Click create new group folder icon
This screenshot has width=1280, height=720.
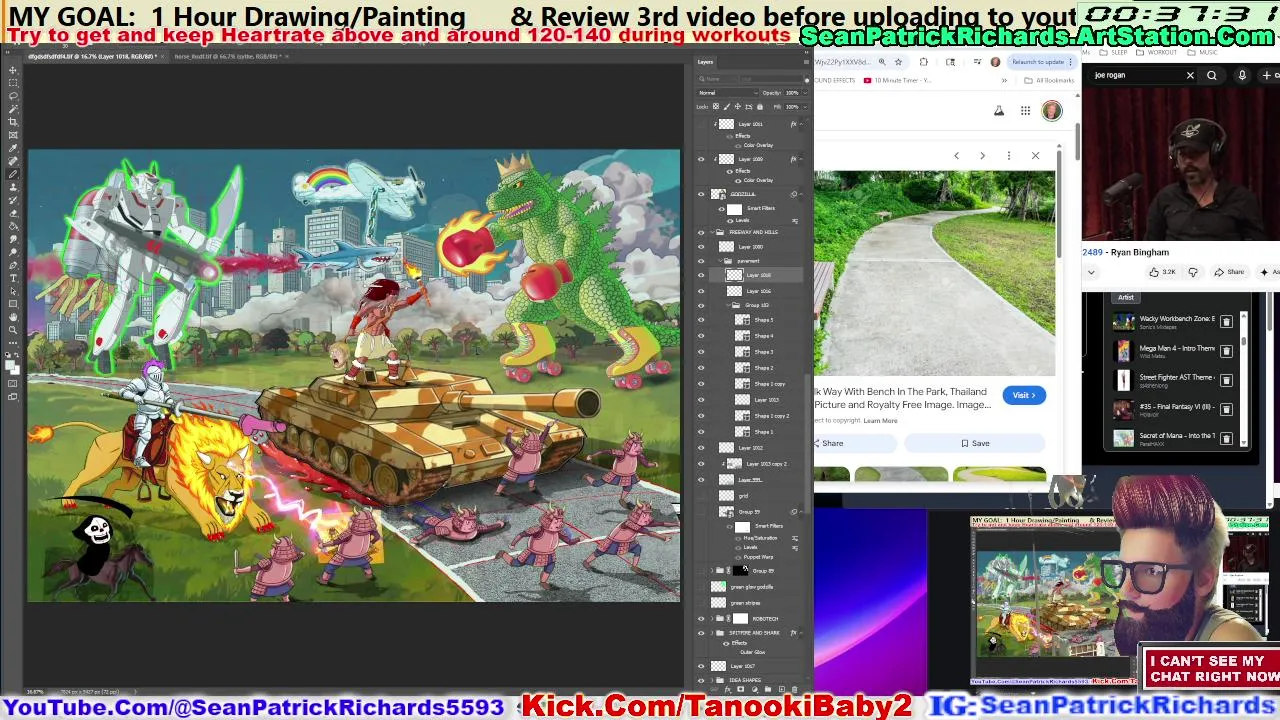coord(768,689)
